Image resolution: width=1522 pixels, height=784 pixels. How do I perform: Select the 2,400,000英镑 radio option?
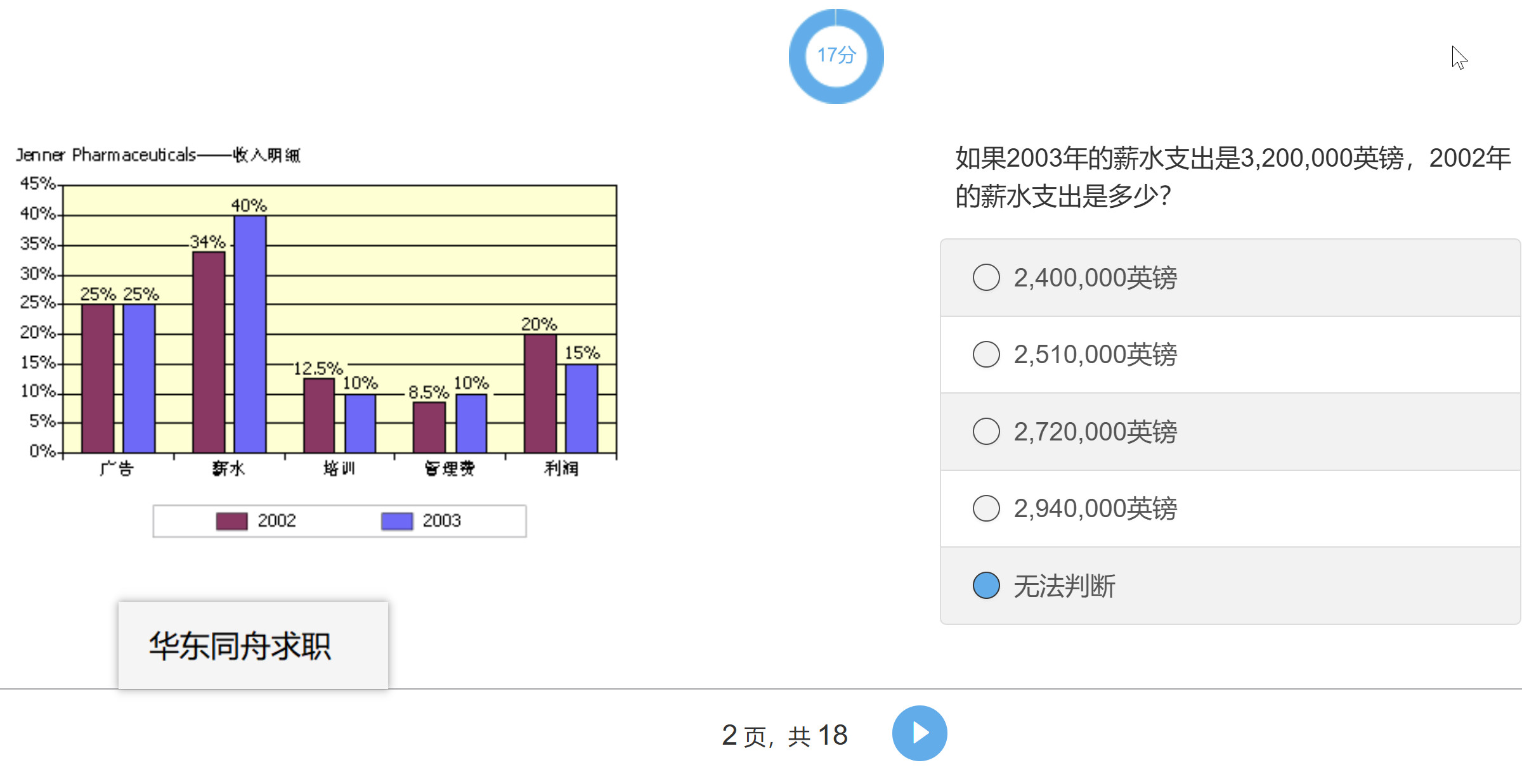(x=986, y=278)
